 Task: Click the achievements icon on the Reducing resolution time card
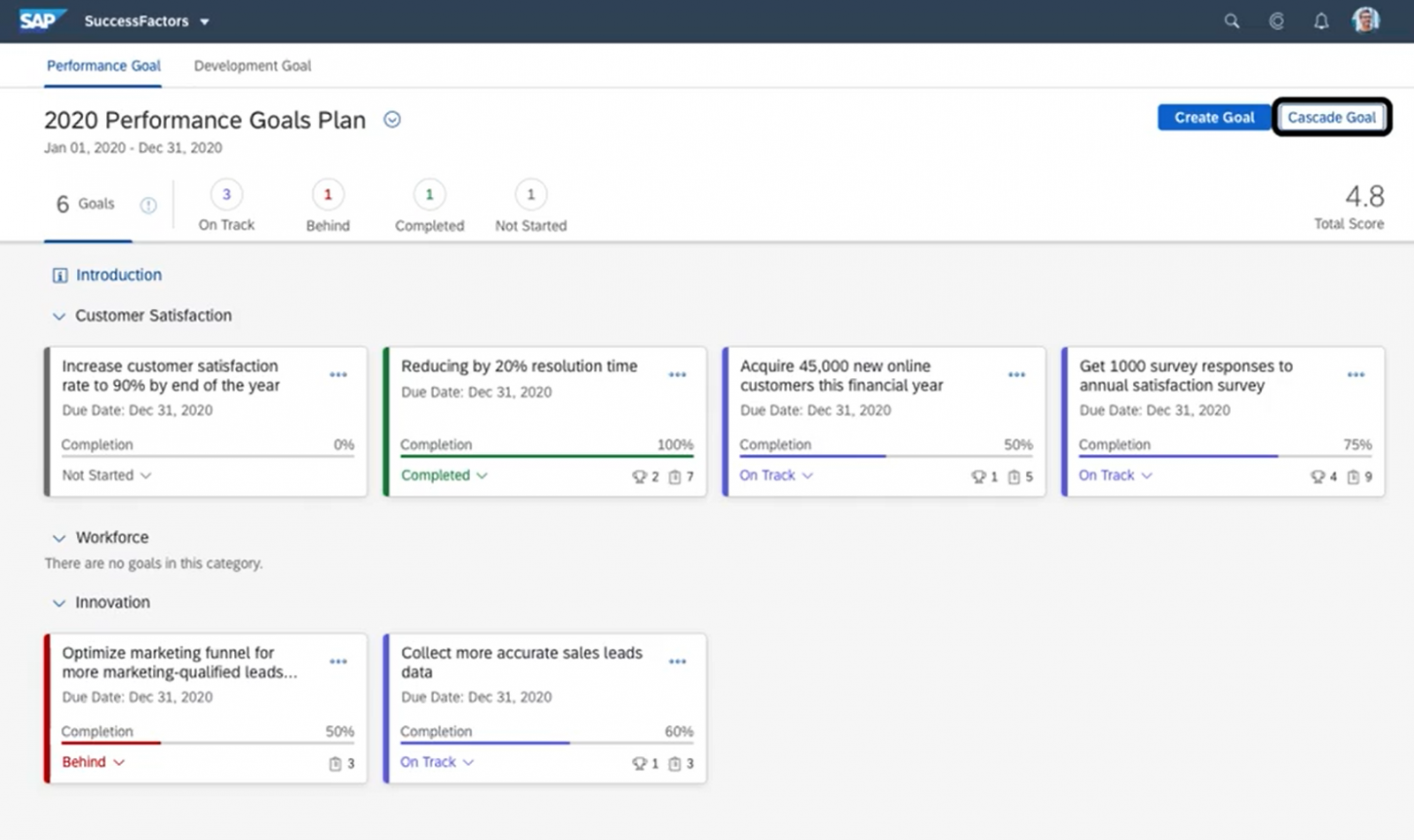(x=640, y=477)
